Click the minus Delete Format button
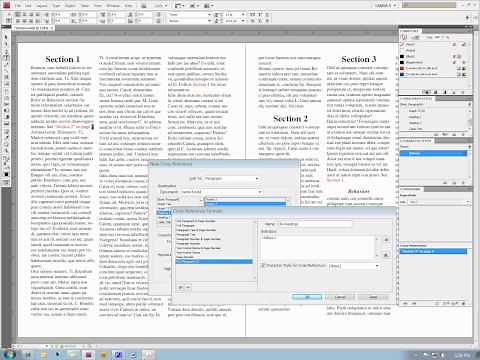This screenshot has width=480, height=360. point(188,287)
